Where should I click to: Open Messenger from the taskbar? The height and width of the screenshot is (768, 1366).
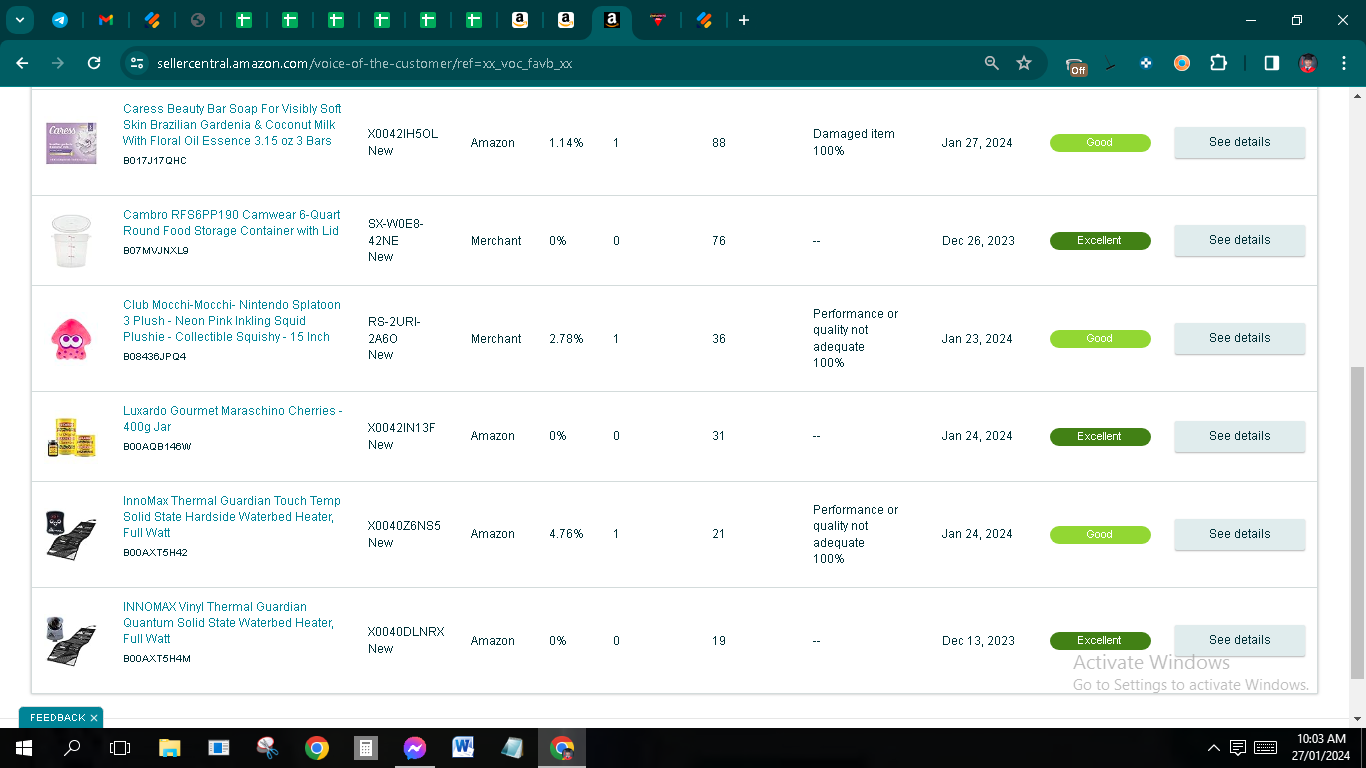click(x=415, y=747)
